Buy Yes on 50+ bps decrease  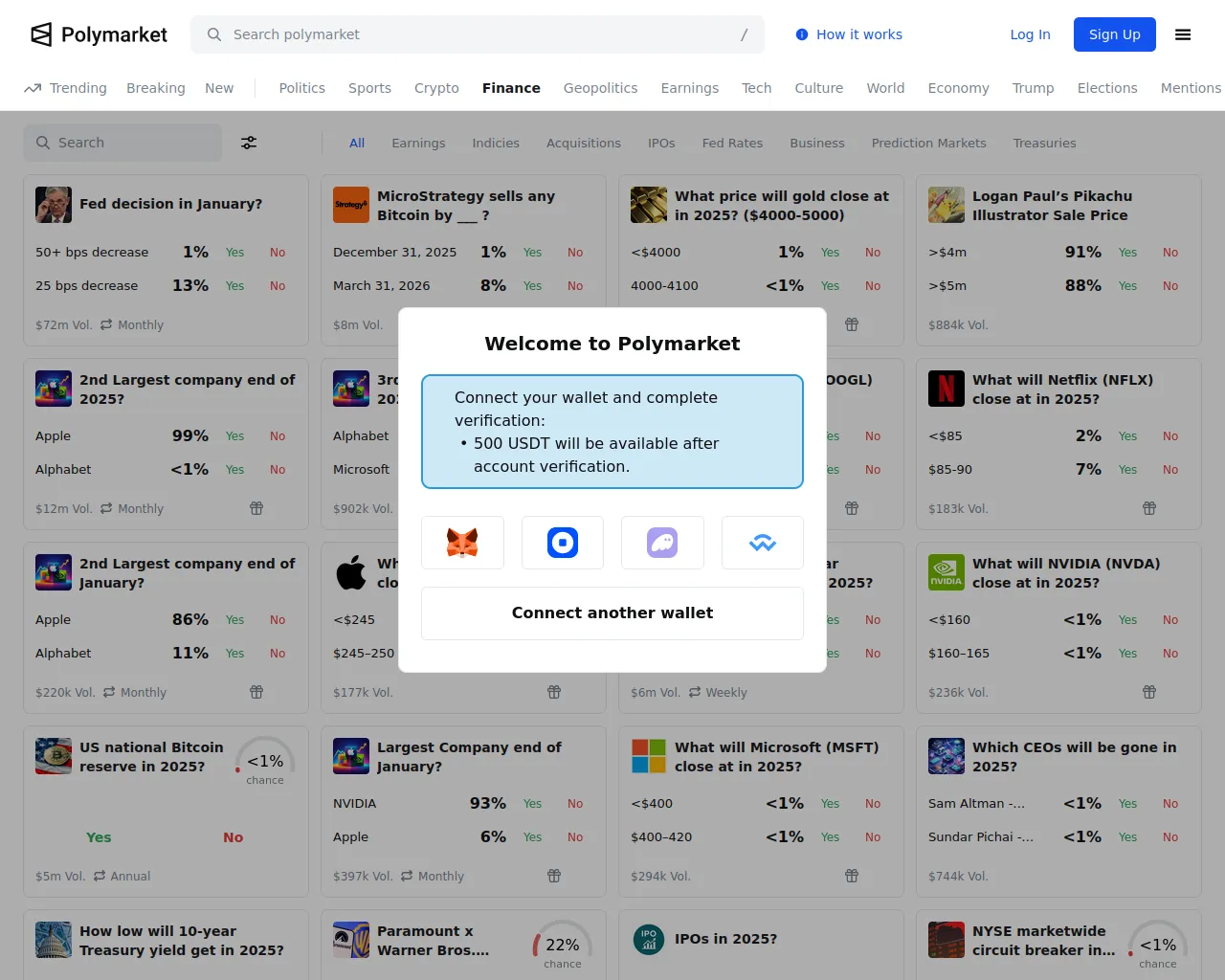click(x=234, y=253)
